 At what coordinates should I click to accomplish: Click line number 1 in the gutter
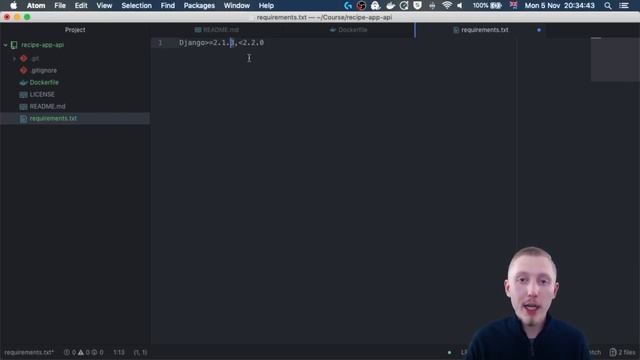pos(160,42)
